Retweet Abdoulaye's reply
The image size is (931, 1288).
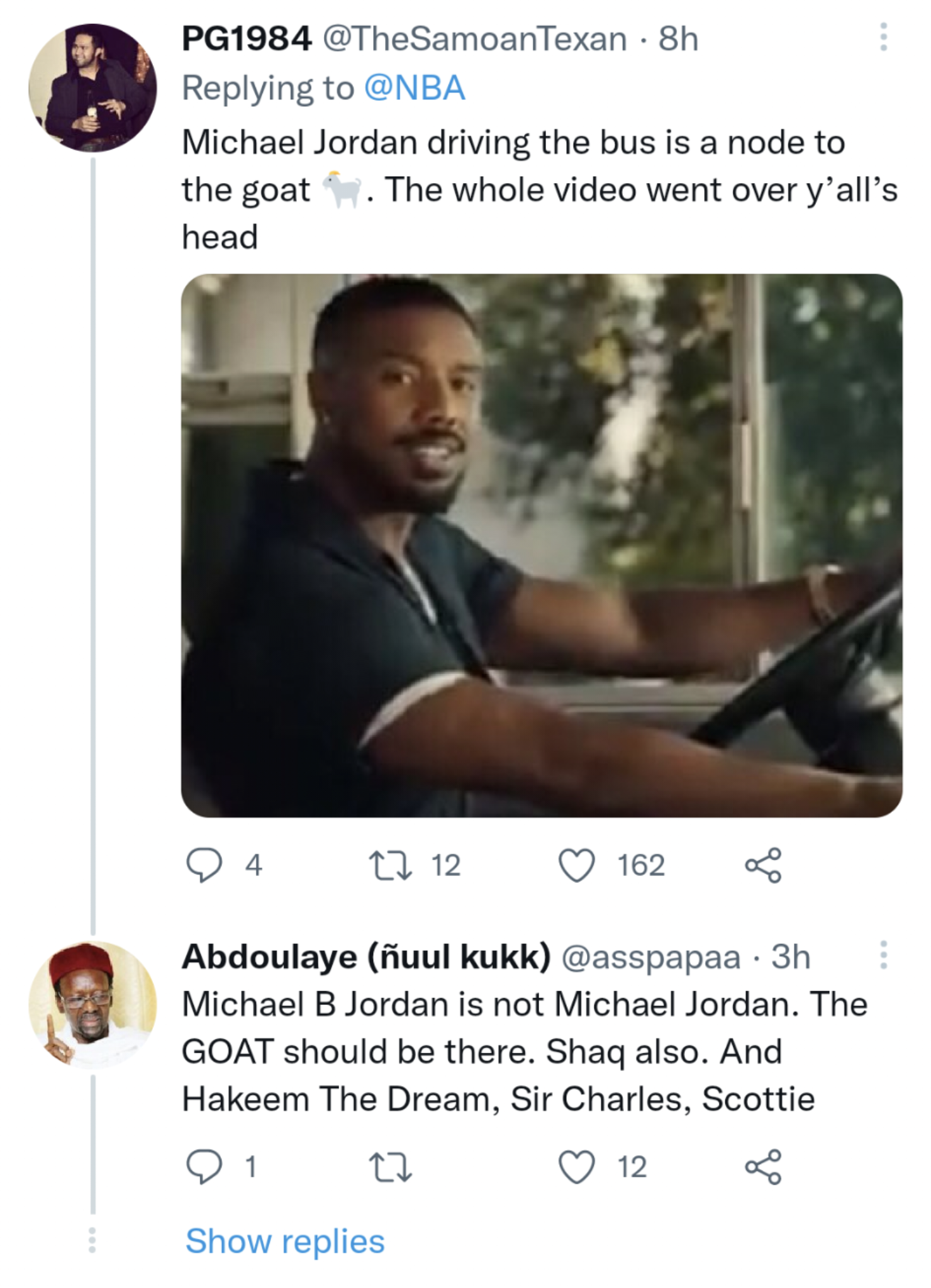390,1167
